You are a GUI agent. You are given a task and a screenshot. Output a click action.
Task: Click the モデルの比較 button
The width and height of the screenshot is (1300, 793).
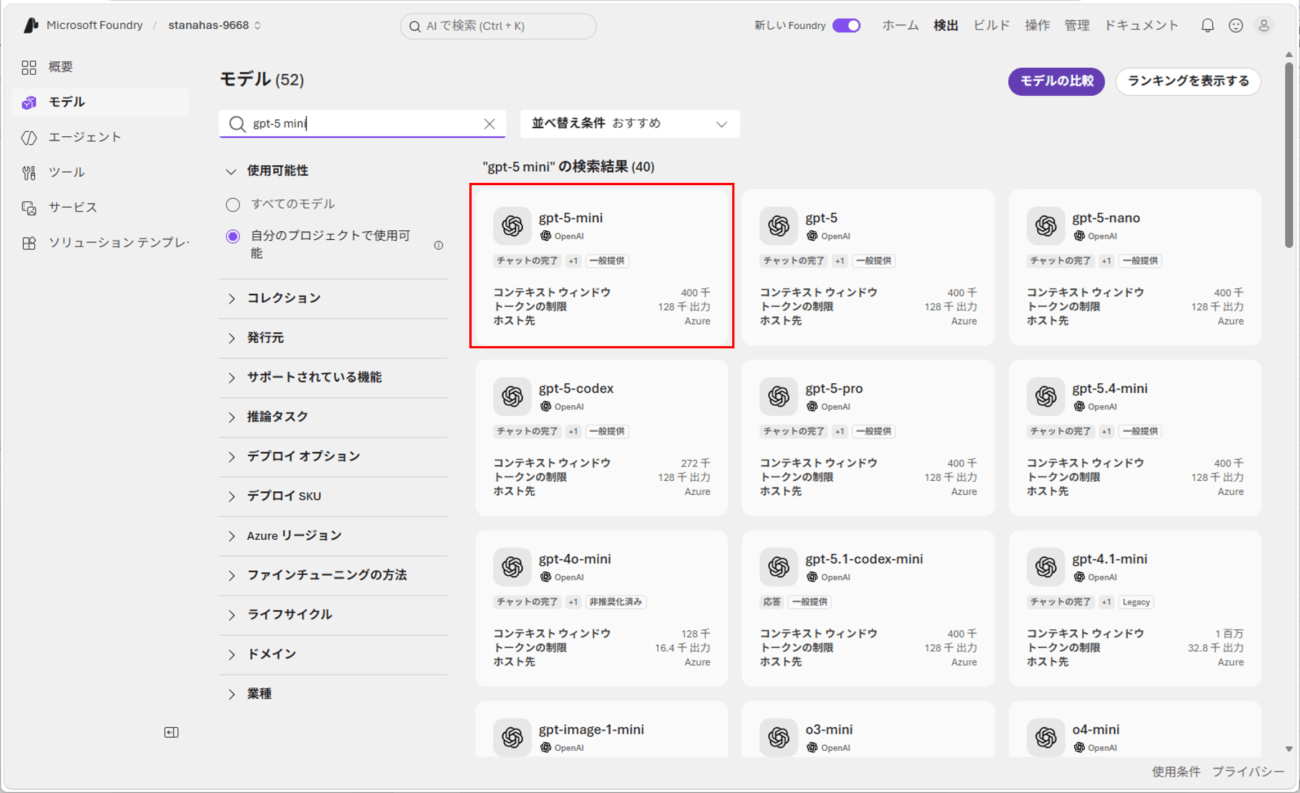click(x=1056, y=81)
